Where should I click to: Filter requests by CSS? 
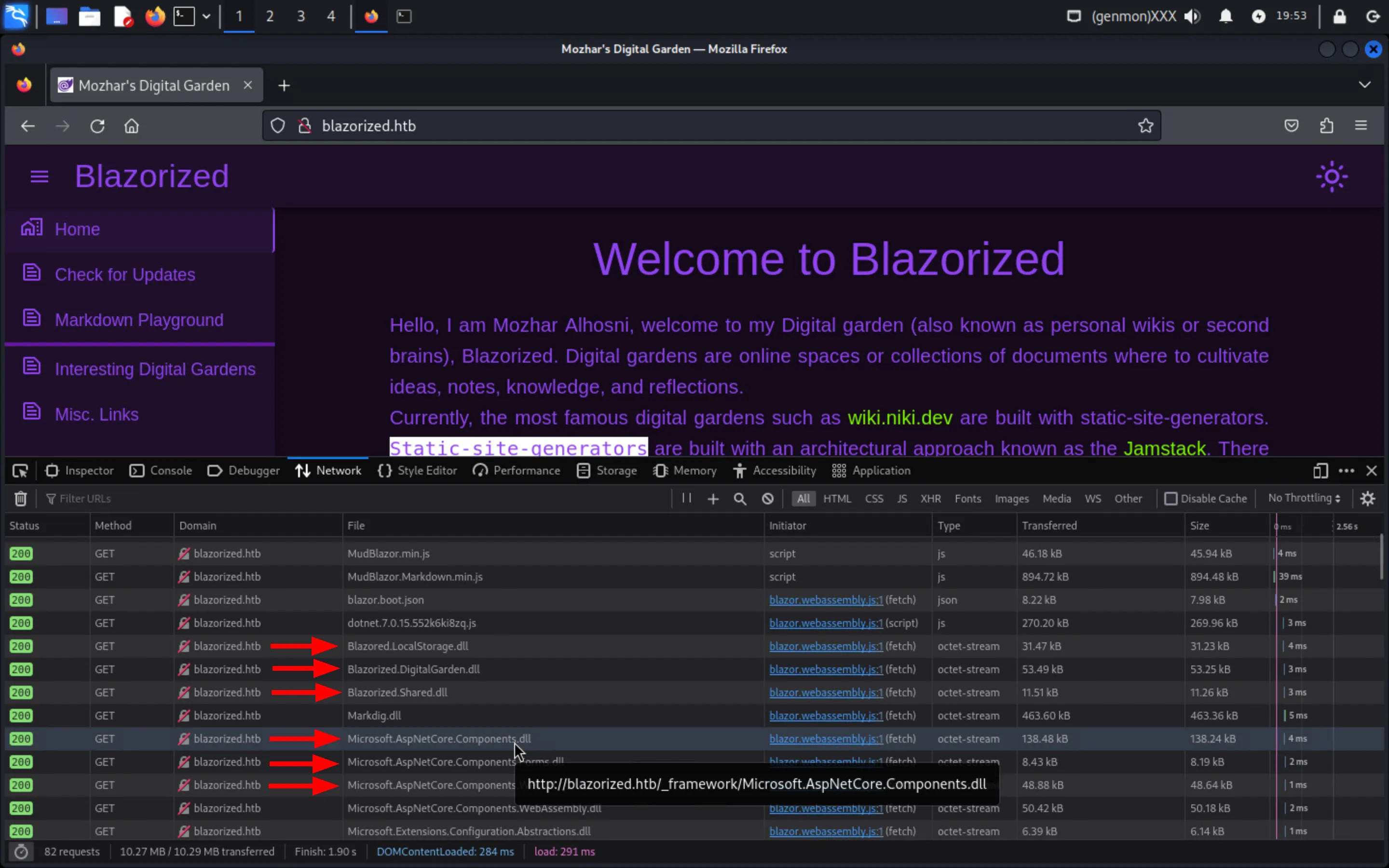873,498
